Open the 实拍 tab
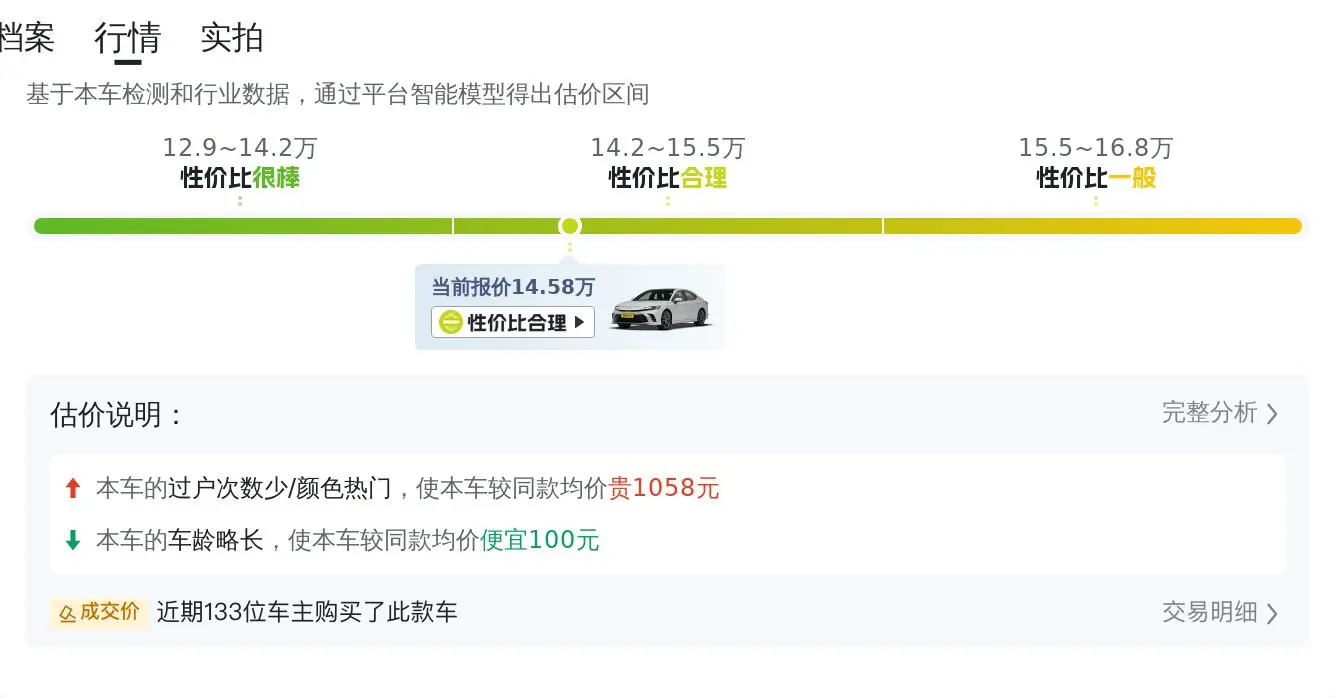The width and height of the screenshot is (1336, 698). pyautogui.click(x=232, y=38)
